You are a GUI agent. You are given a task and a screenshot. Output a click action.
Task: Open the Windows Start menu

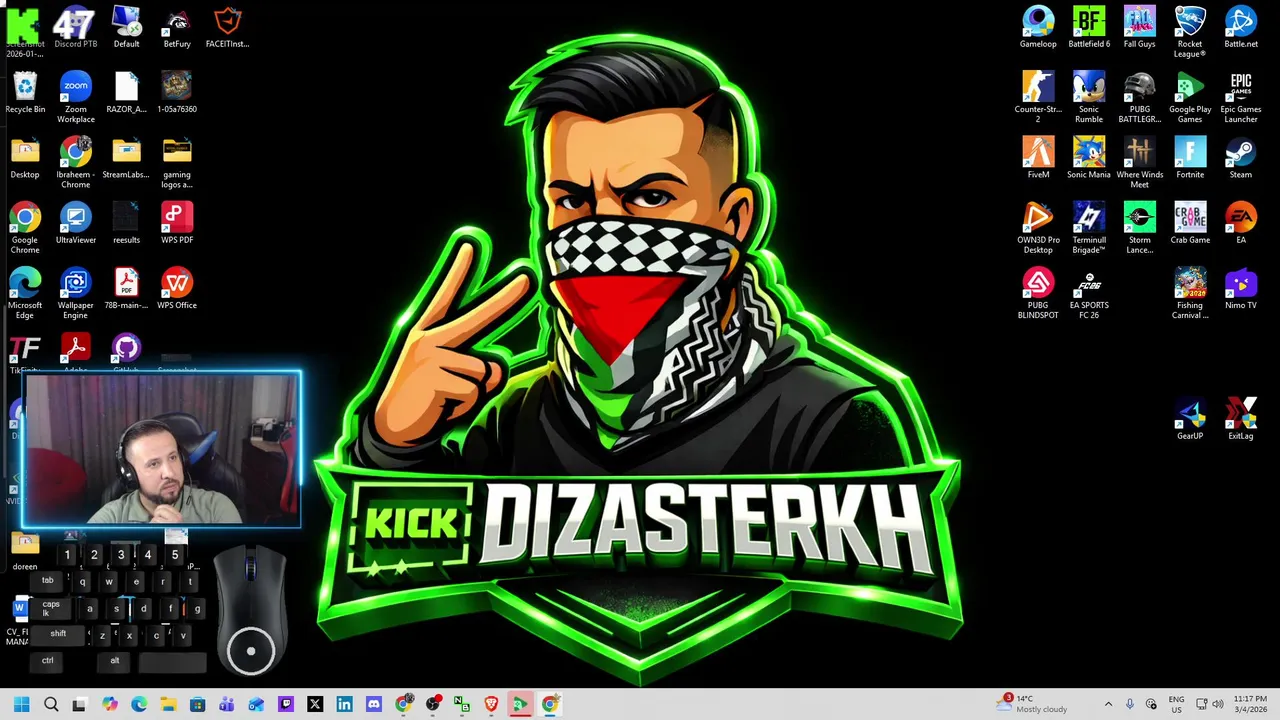(22, 704)
